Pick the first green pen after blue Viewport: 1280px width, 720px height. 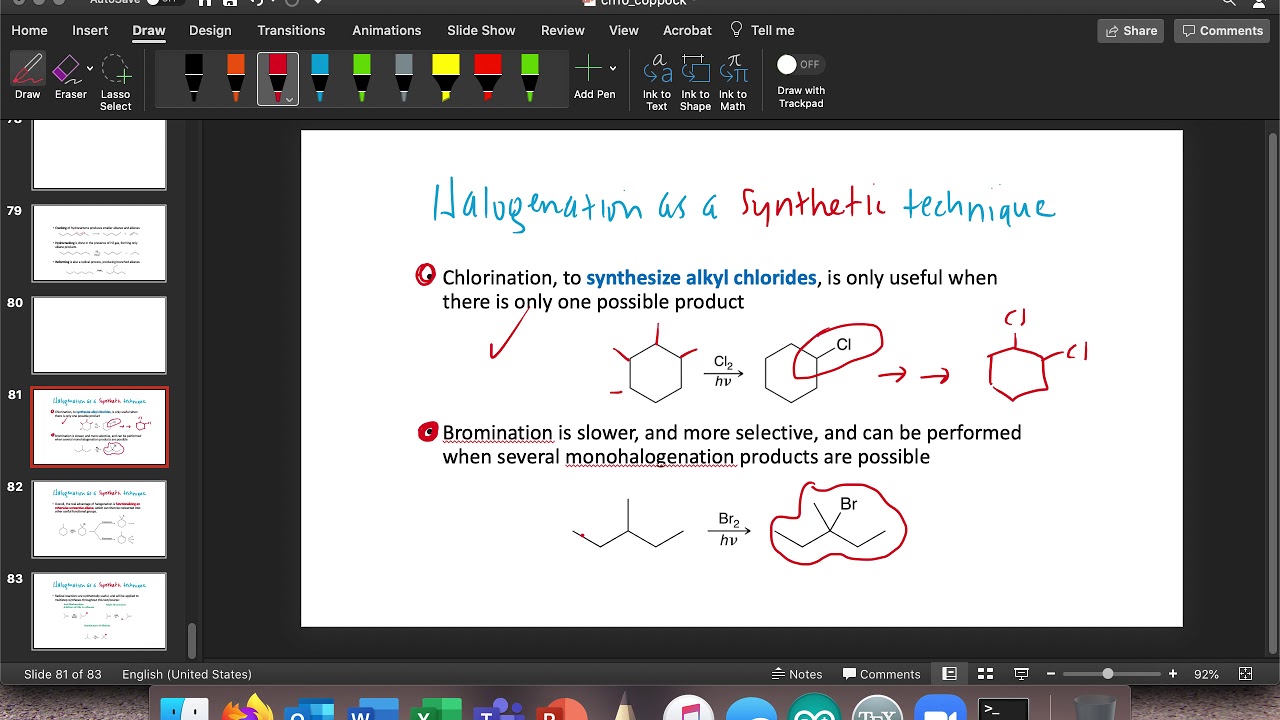362,78
